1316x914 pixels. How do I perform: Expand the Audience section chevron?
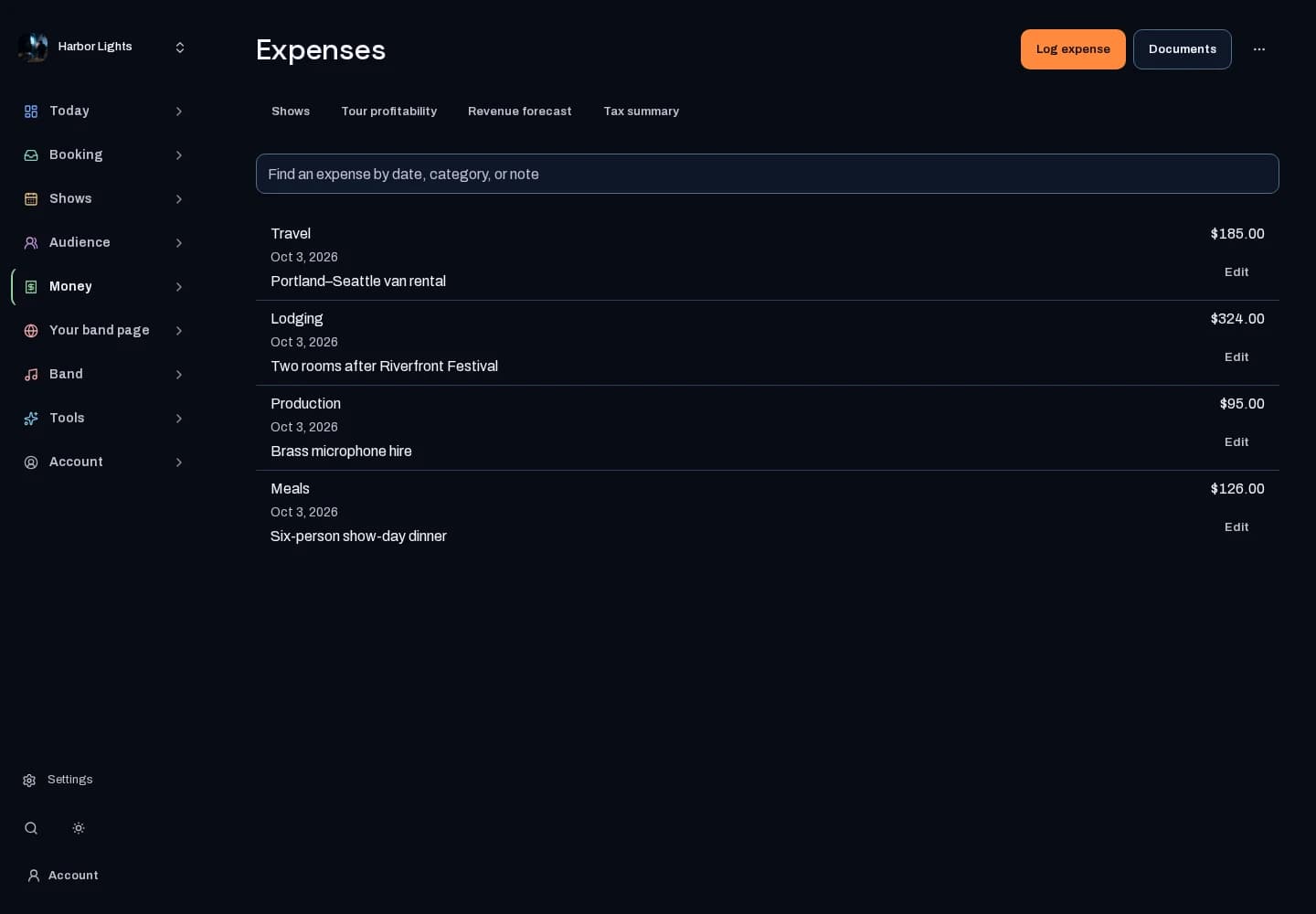pos(179,243)
